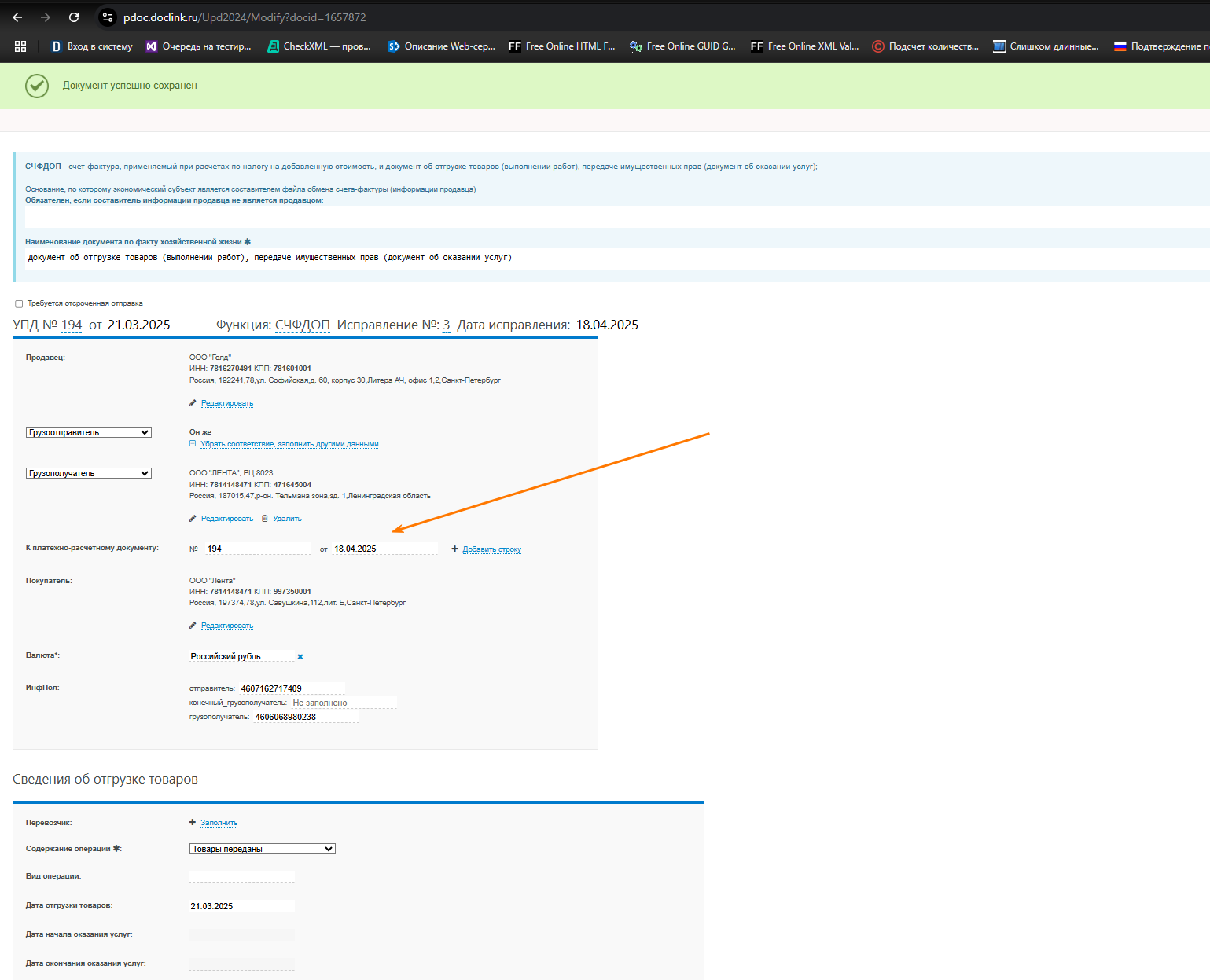The height and width of the screenshot is (980, 1210).
Task: Edit correction number 3
Action: pos(447,325)
